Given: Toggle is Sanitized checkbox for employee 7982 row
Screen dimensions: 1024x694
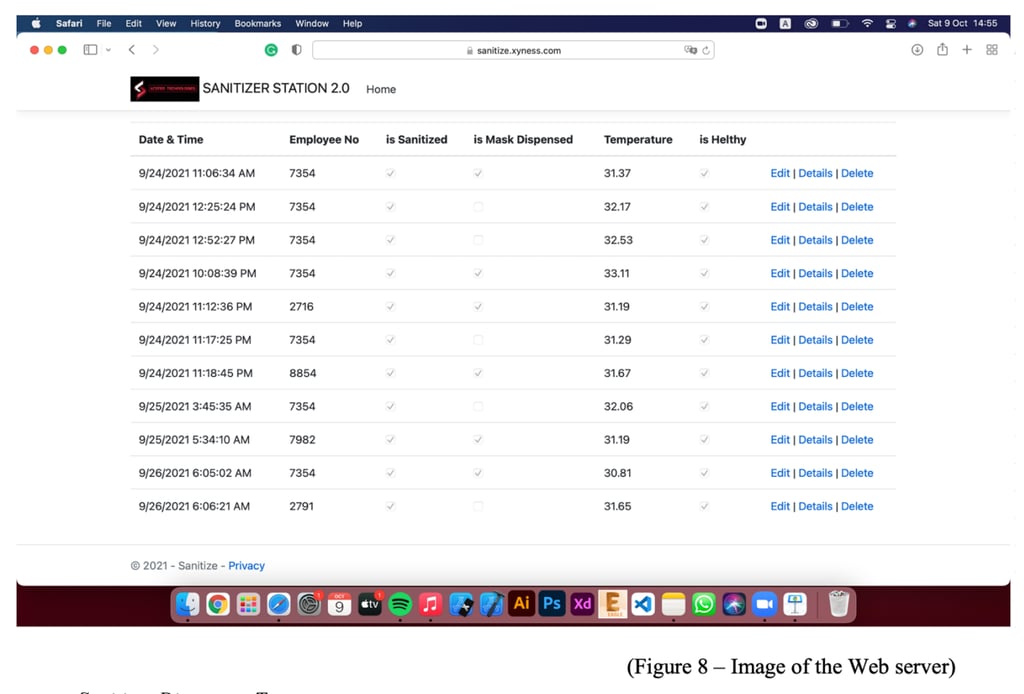Looking at the screenshot, I should point(391,439).
